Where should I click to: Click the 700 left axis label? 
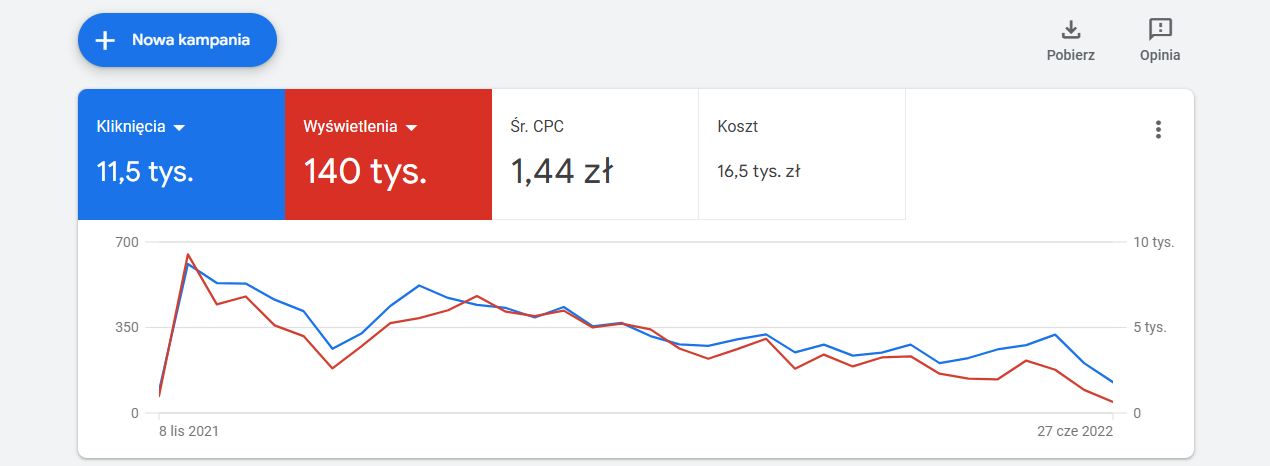pyautogui.click(x=129, y=242)
